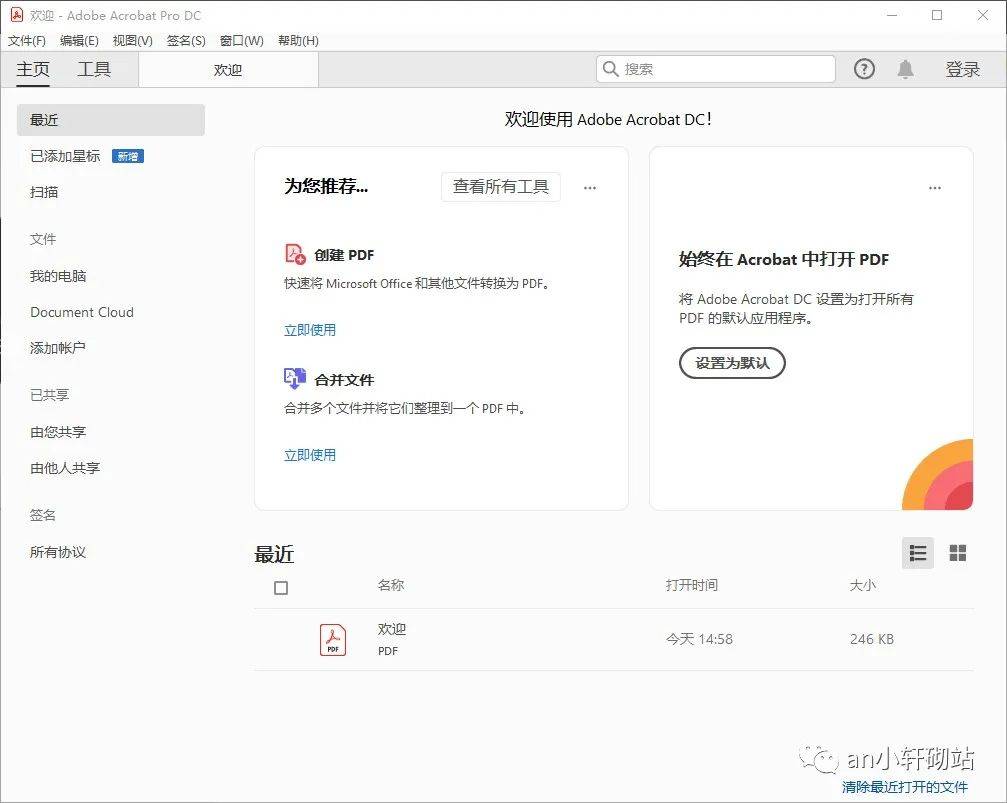Select 由他人共享 in the sidebar
This screenshot has height=803, width=1007.
coord(65,468)
